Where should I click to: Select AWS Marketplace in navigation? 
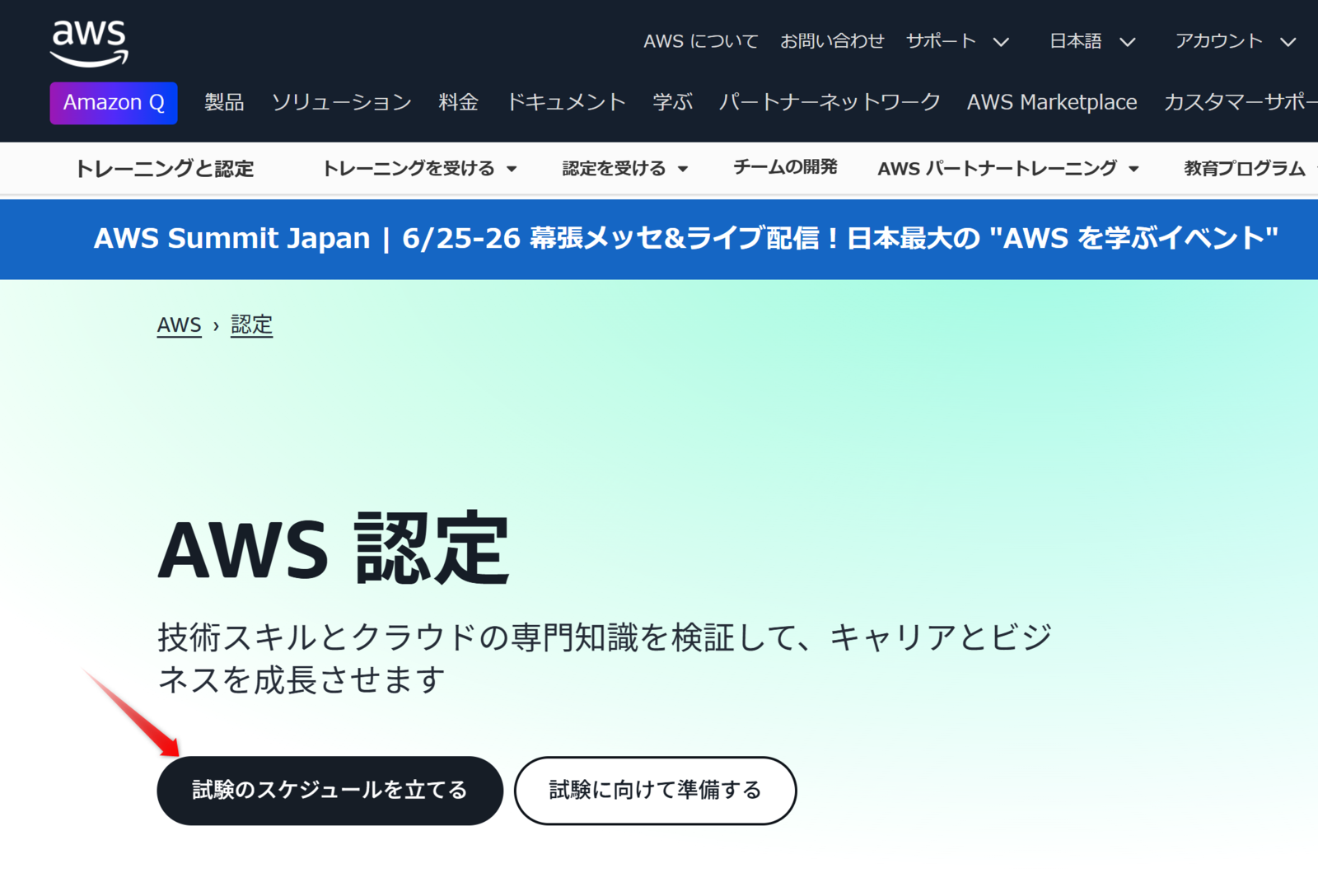[1052, 102]
